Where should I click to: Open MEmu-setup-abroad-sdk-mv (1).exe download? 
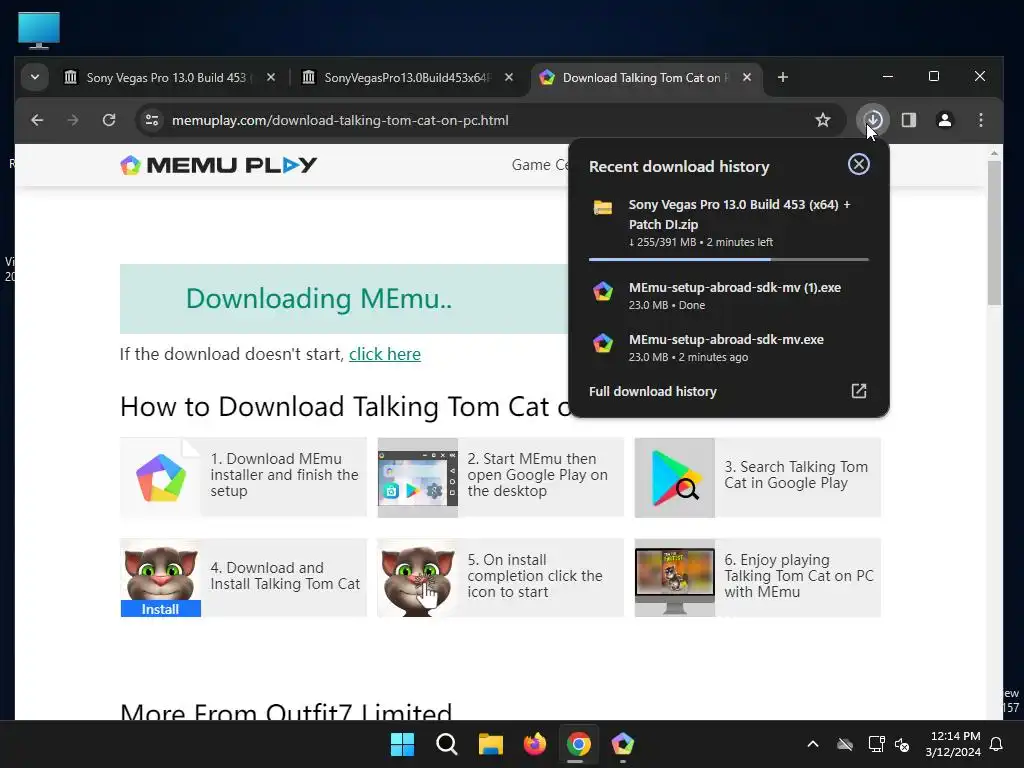click(729, 295)
